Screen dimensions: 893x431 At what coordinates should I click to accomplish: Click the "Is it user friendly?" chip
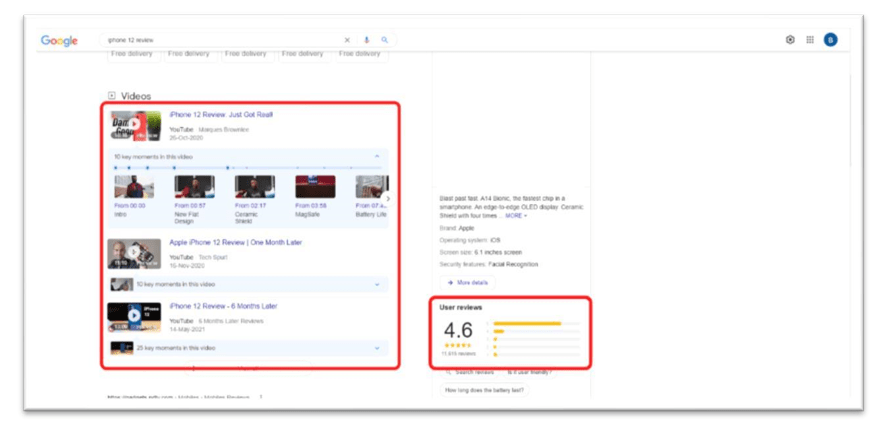tap(530, 372)
